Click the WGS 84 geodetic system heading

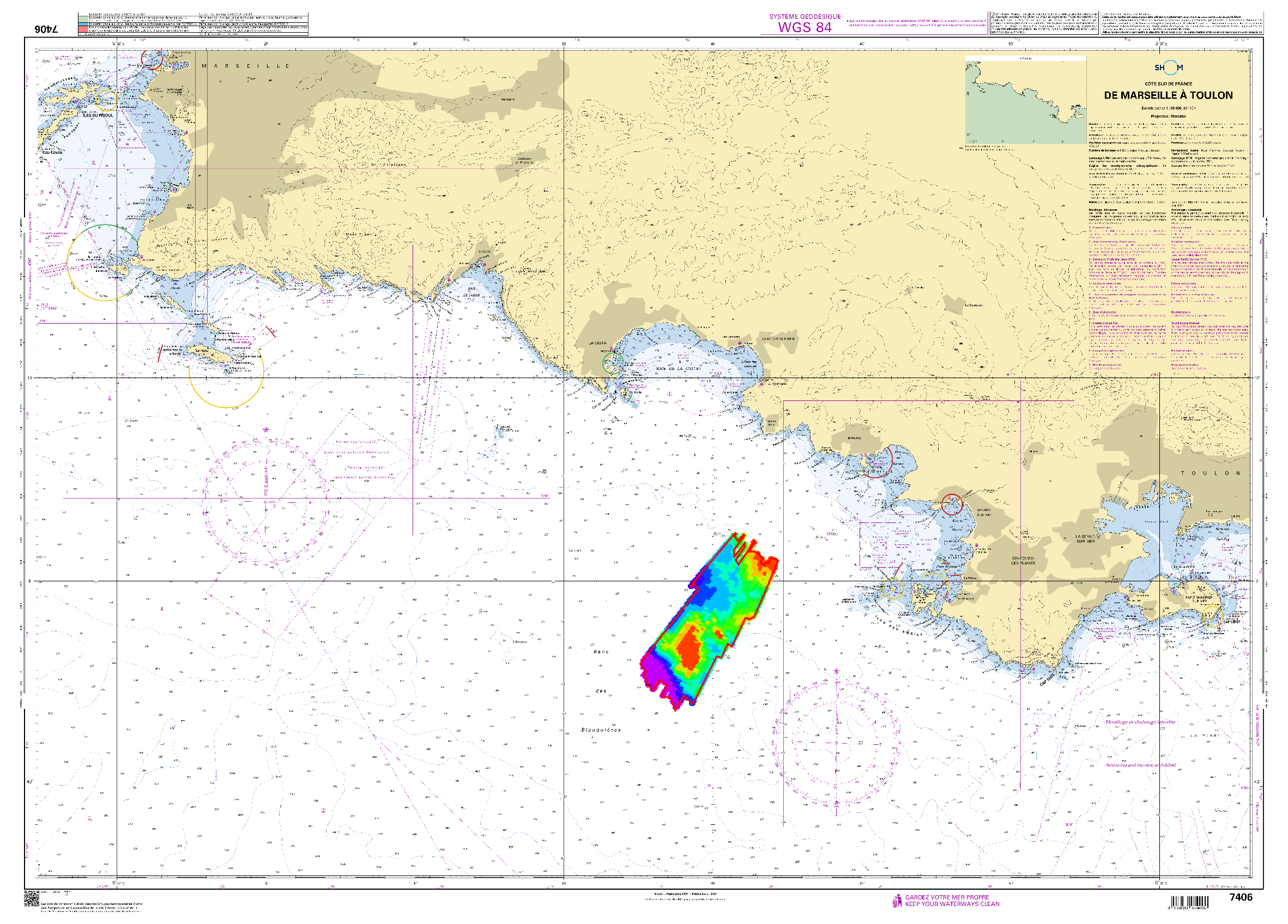pyautogui.click(x=805, y=27)
